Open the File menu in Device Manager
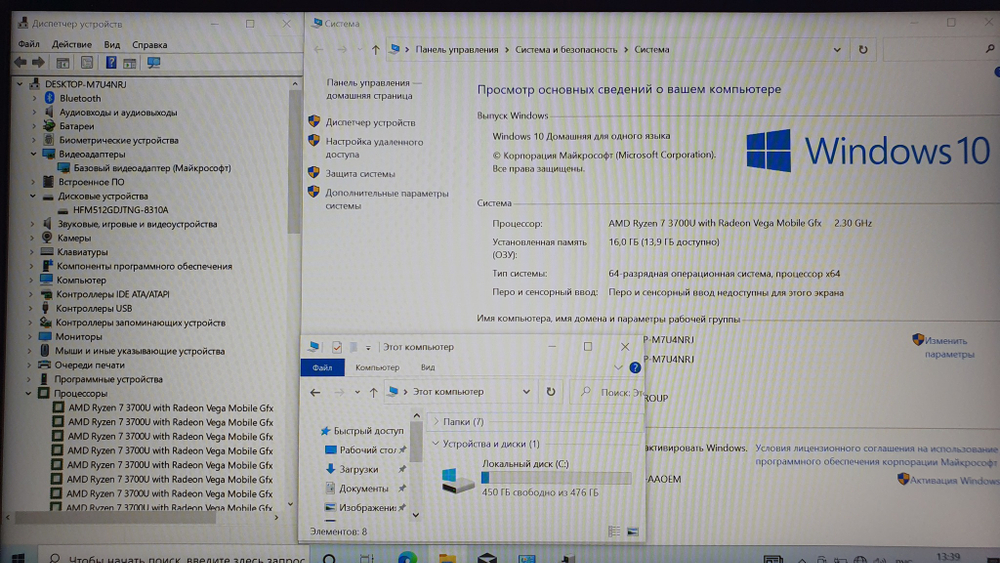Image resolution: width=1000 pixels, height=563 pixels. 29,44
